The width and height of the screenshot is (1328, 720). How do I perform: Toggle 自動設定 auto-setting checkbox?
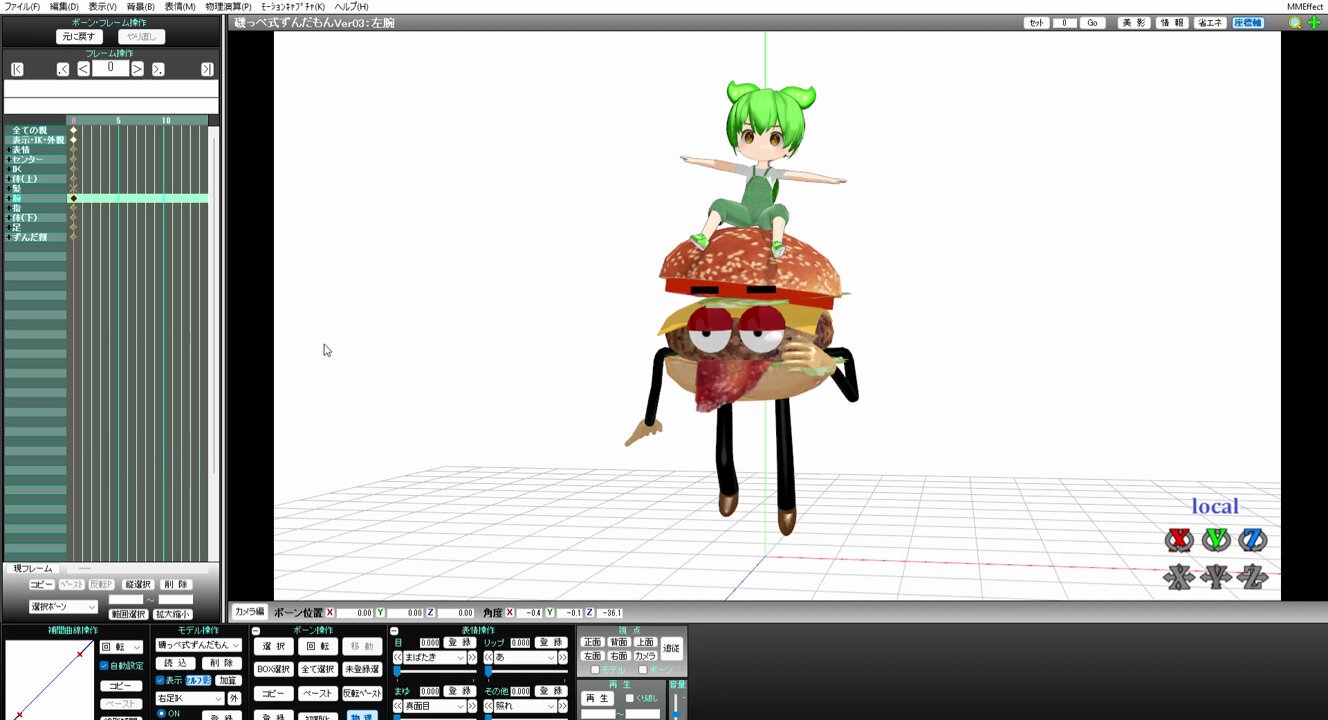point(104,666)
